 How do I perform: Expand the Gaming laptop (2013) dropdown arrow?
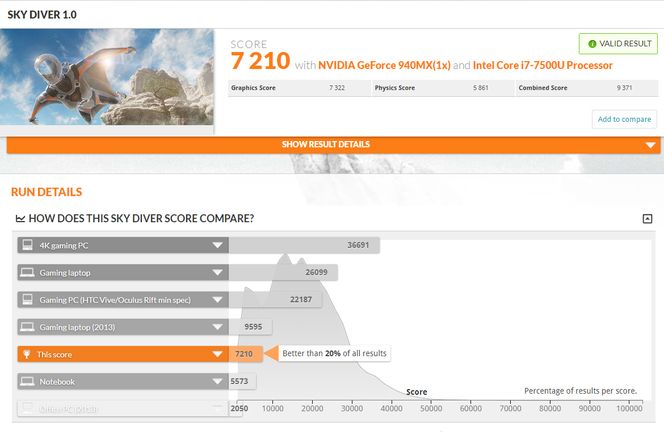click(x=217, y=327)
